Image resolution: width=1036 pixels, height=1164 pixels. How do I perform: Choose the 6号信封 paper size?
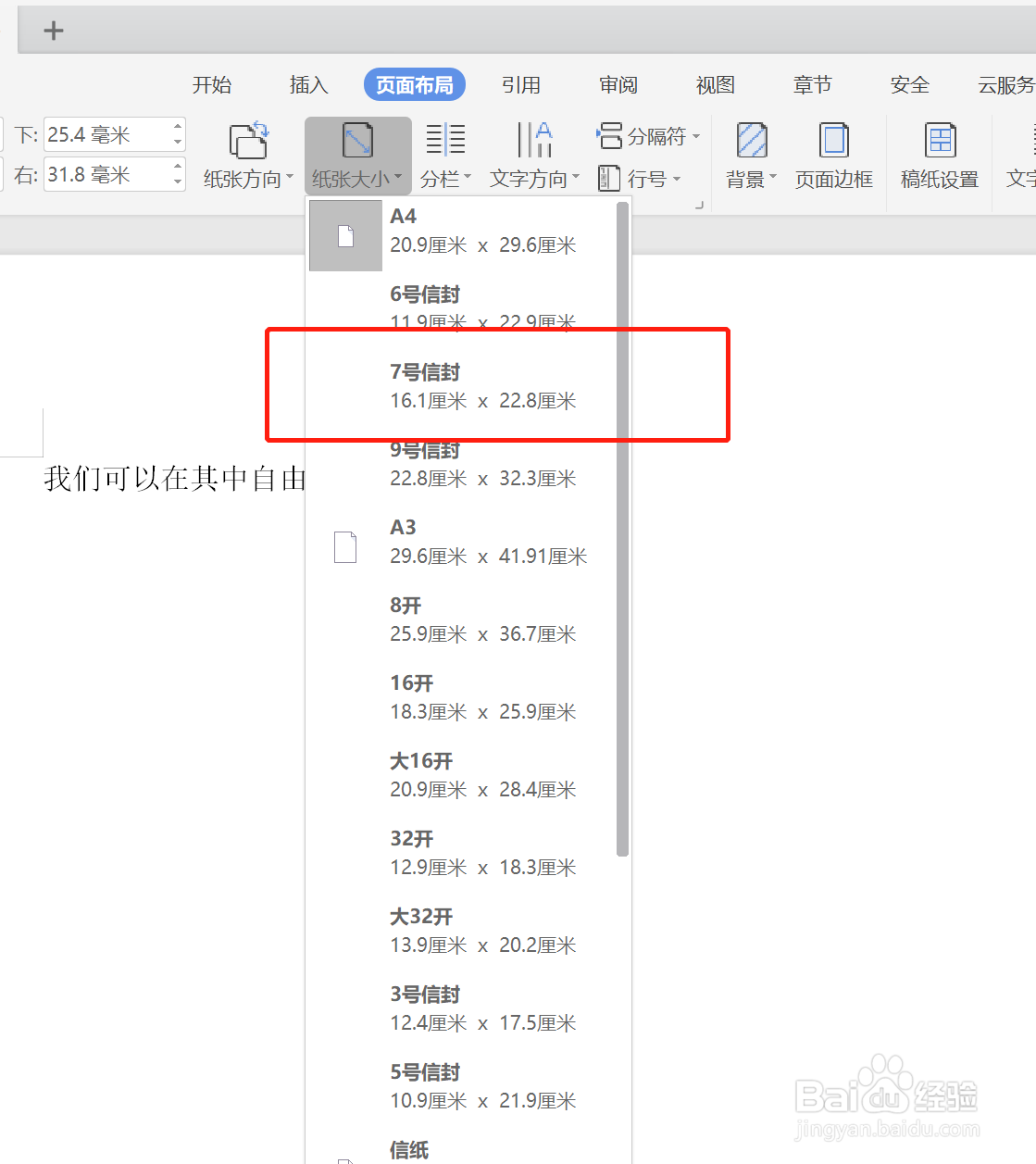coord(463,307)
